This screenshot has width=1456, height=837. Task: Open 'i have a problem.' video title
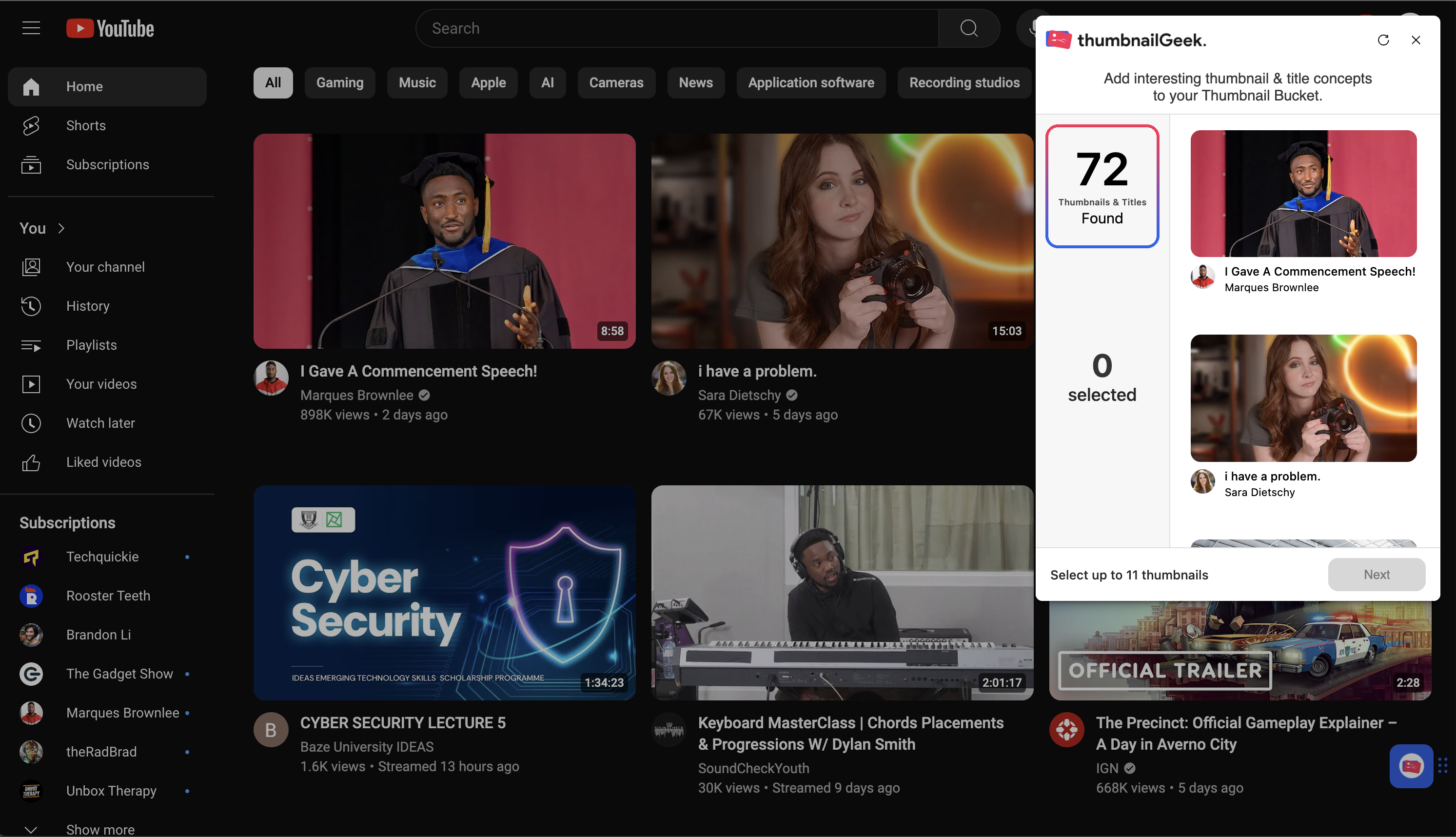point(757,371)
